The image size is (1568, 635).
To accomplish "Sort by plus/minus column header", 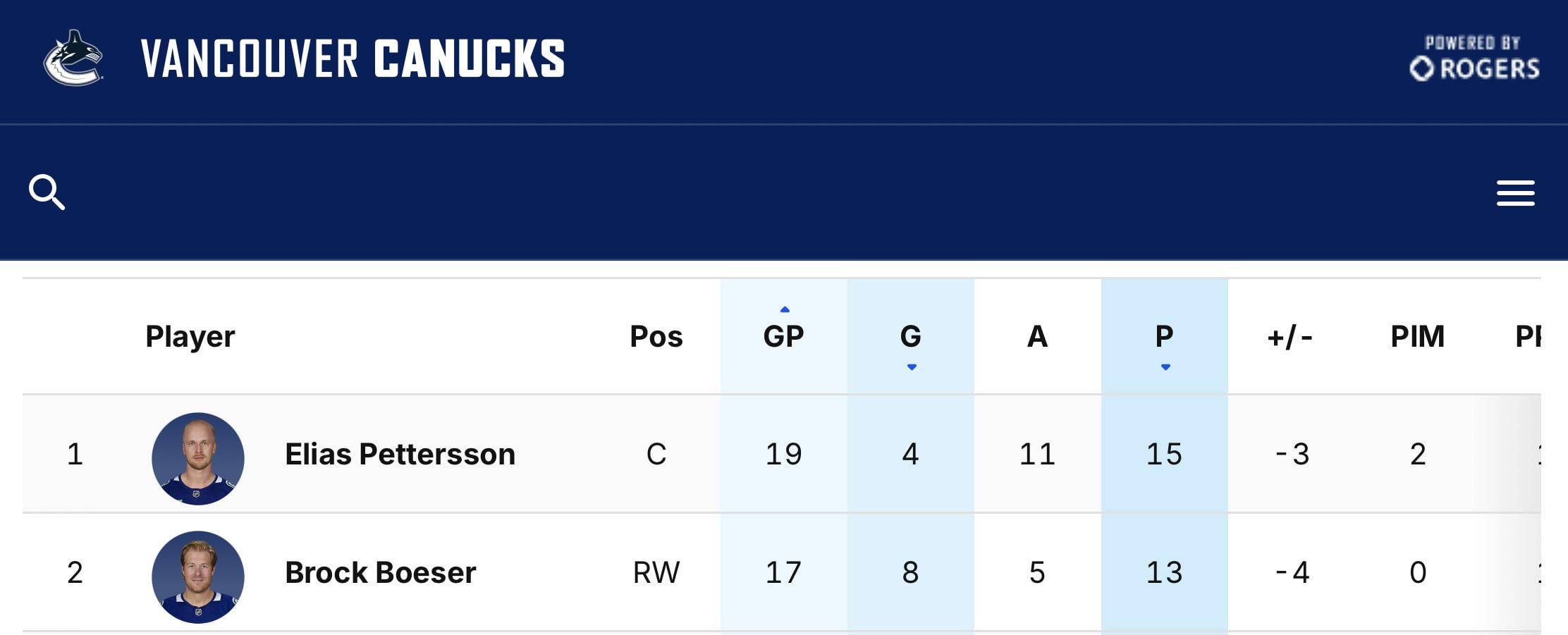I will (x=1290, y=336).
